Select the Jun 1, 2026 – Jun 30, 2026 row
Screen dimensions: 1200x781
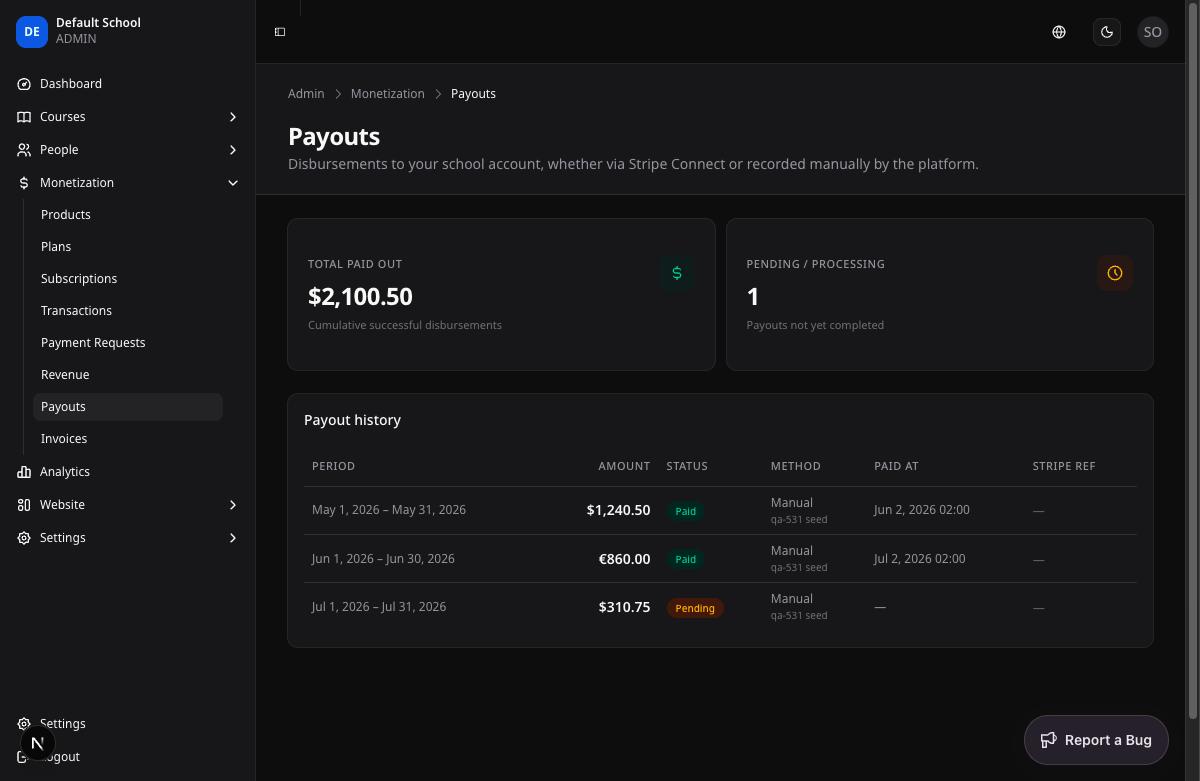(x=720, y=559)
